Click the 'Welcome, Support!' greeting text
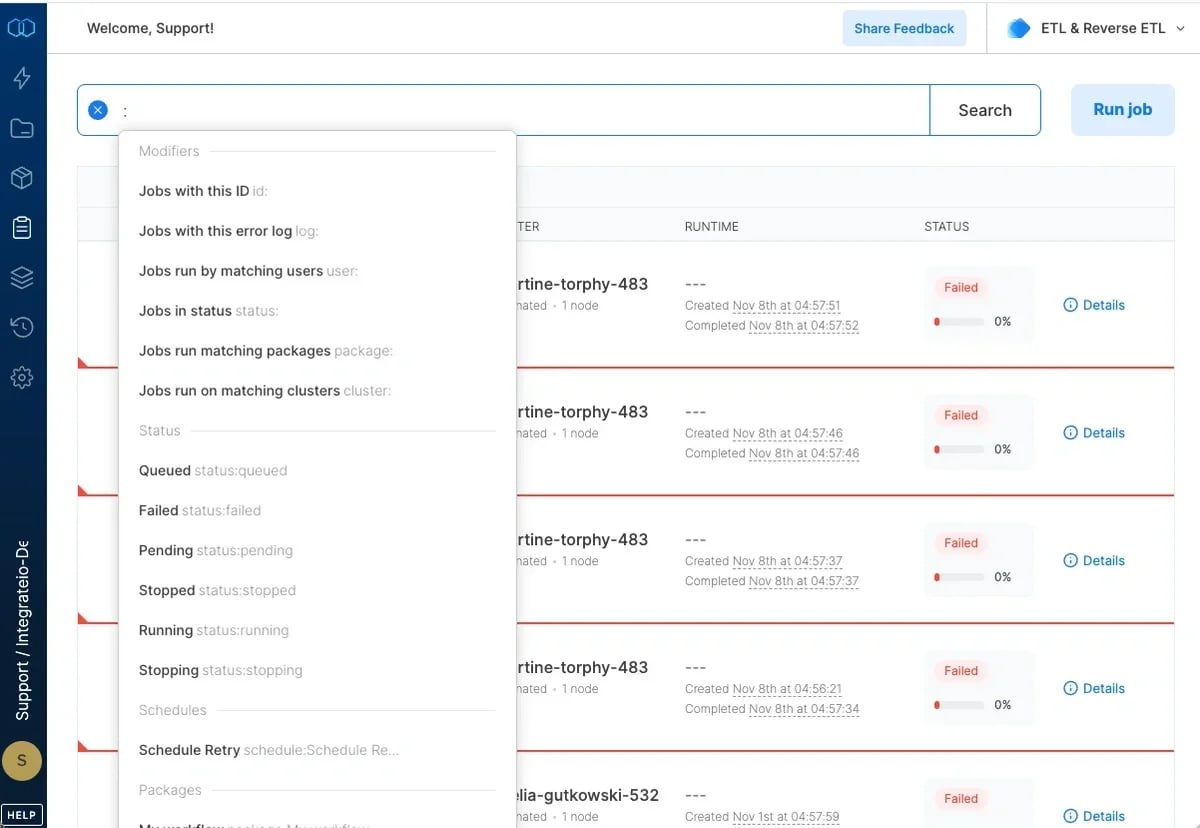 pyautogui.click(x=150, y=28)
